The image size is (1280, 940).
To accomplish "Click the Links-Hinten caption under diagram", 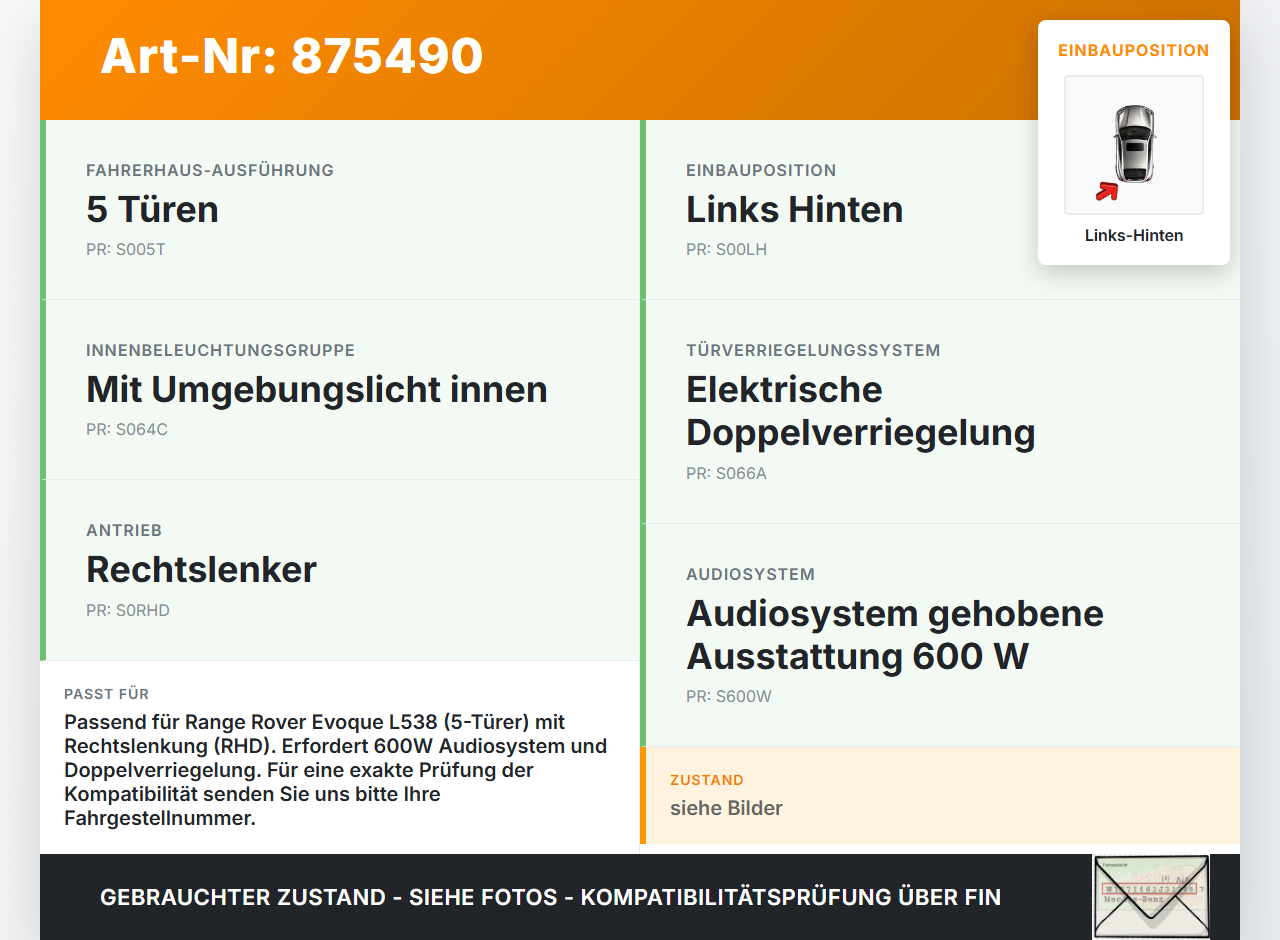I will tap(1134, 236).
